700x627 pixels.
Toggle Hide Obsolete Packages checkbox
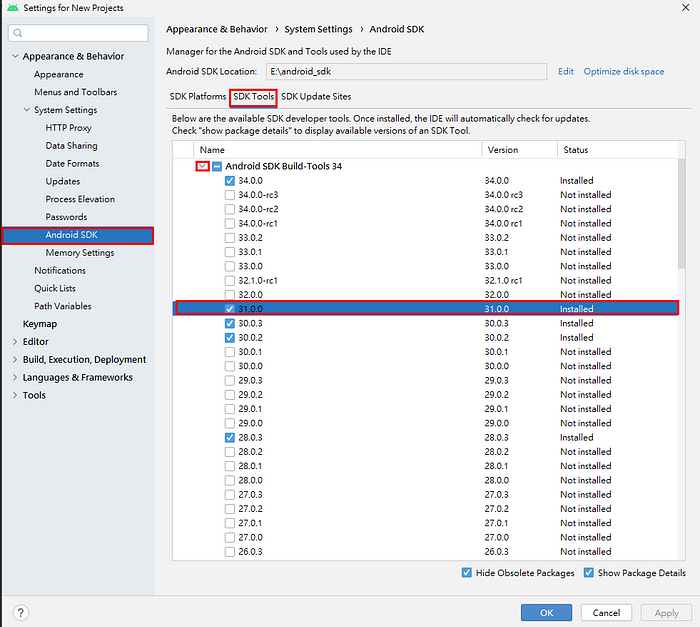pos(467,573)
